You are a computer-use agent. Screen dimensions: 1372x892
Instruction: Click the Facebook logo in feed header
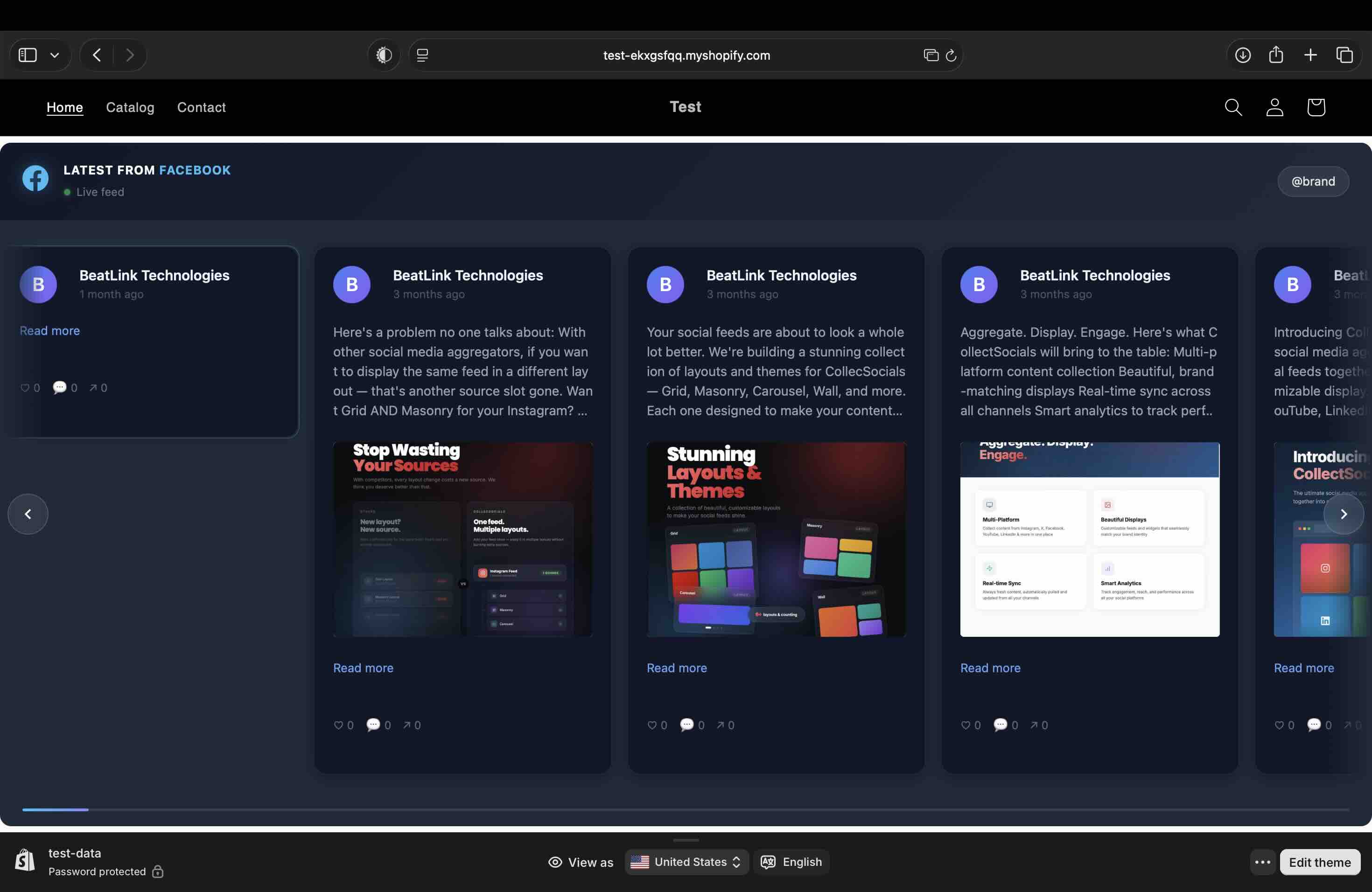[x=35, y=179]
